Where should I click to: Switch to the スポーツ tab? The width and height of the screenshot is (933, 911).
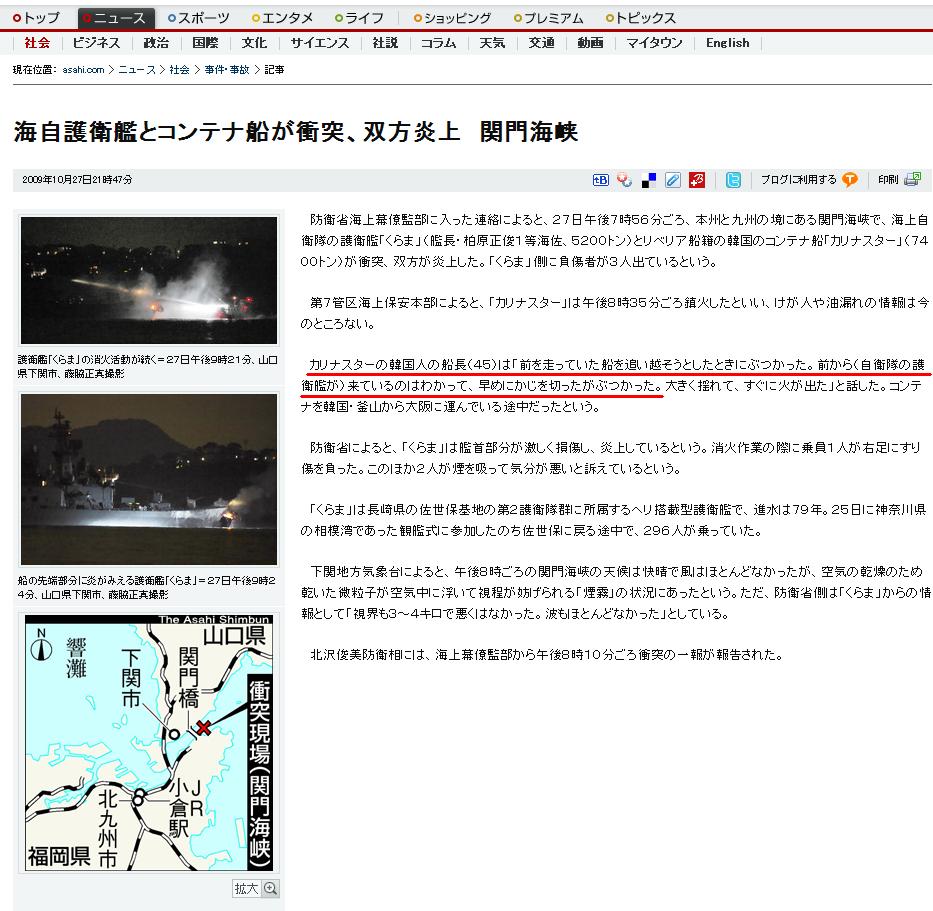[199, 18]
